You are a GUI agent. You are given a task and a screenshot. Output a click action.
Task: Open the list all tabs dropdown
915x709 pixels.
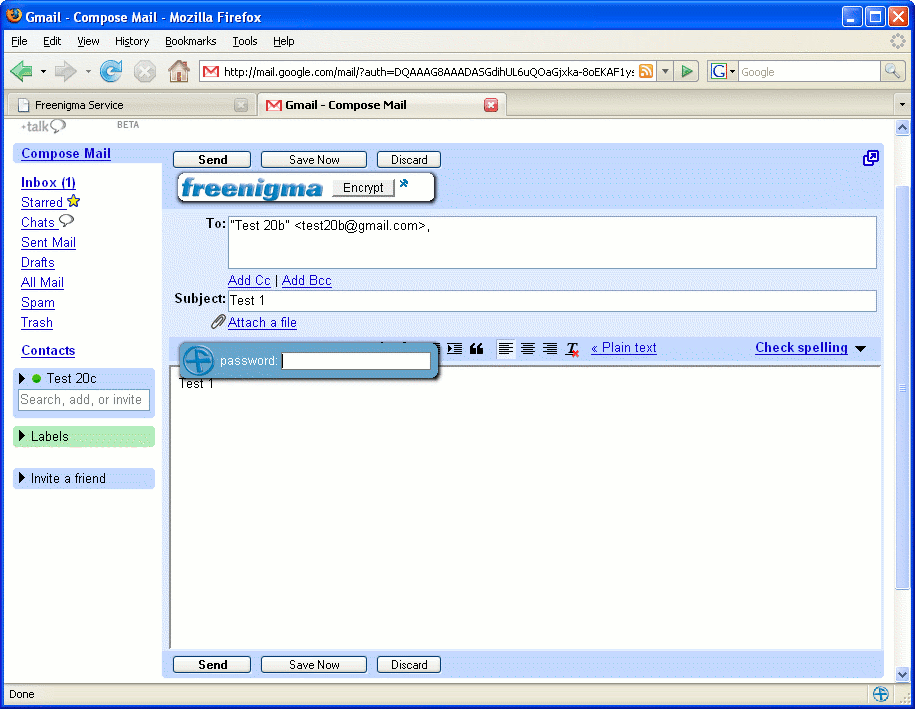click(902, 105)
